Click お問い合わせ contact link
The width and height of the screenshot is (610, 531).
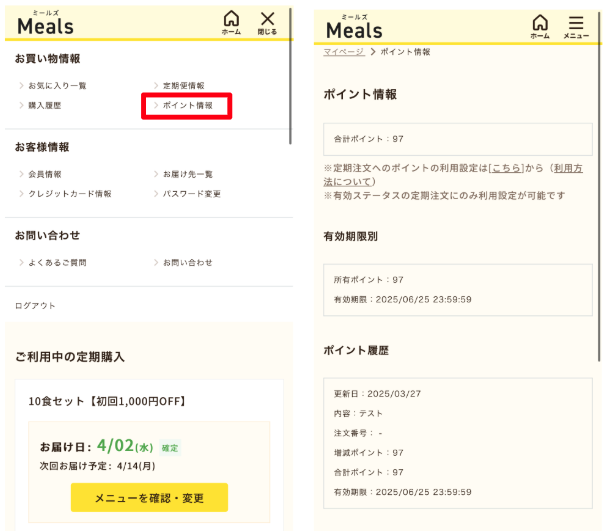(x=188, y=262)
